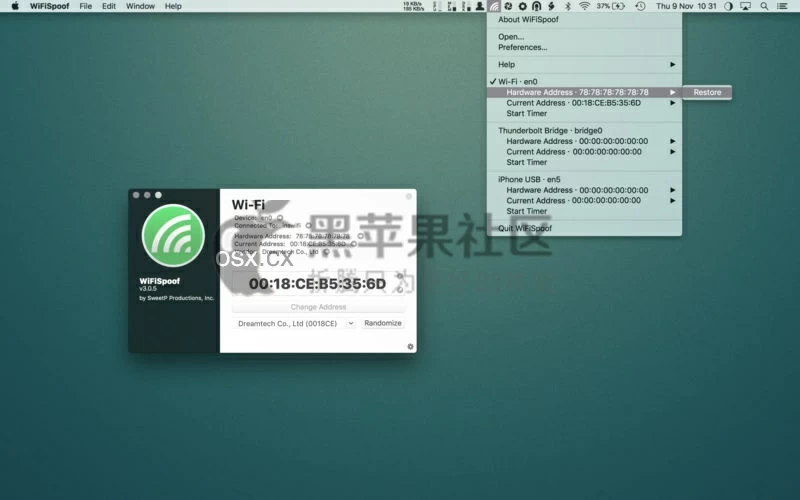Screen dimensions: 800x500
Task: Choose Preferences... from the dropdown
Action: point(584,47)
